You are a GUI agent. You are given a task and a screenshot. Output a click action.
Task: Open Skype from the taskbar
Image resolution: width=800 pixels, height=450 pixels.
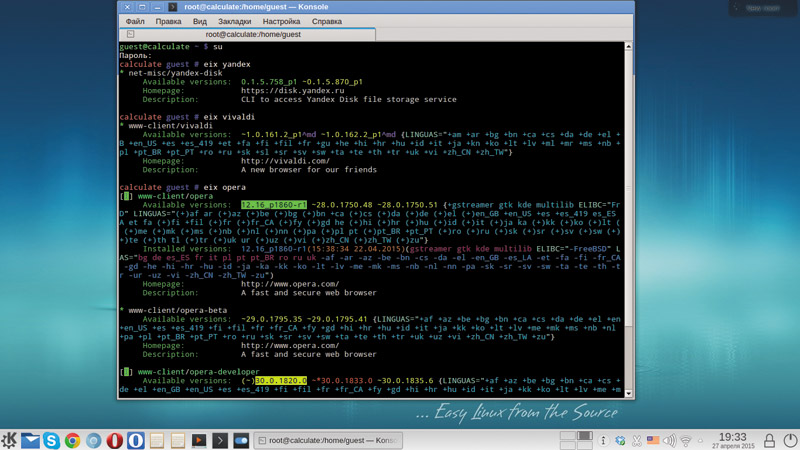[x=51, y=440]
